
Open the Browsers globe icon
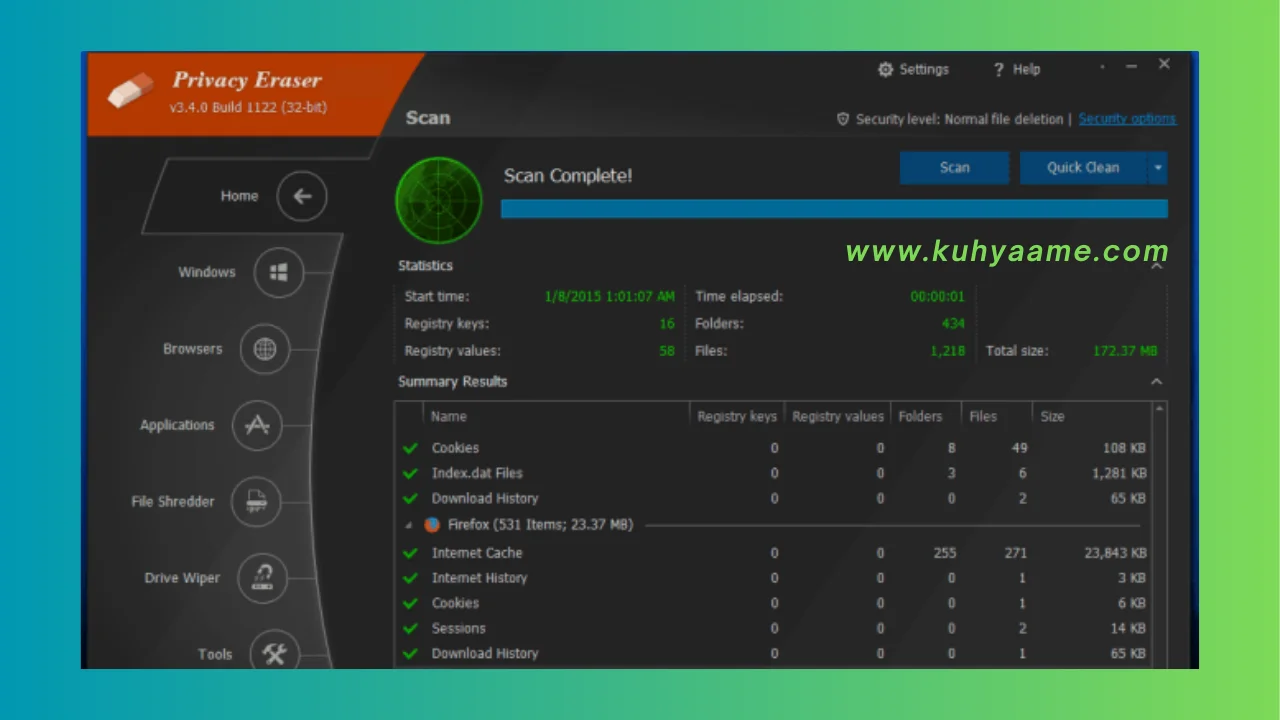(x=265, y=349)
